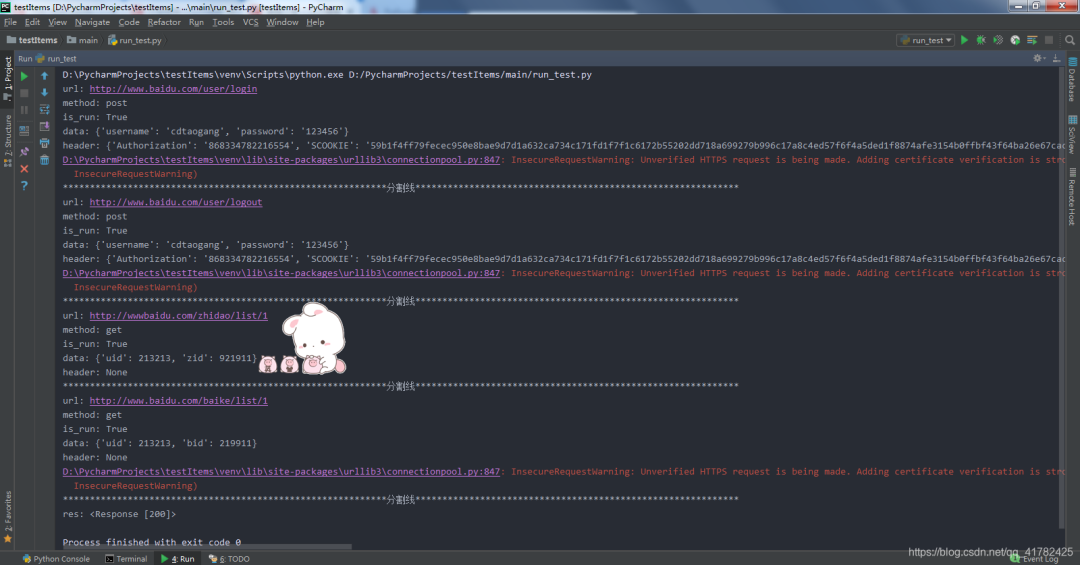Open connectionpool.py:847 link under baike/list/1
Viewport: 1080px width, 565px height.
[x=281, y=472]
